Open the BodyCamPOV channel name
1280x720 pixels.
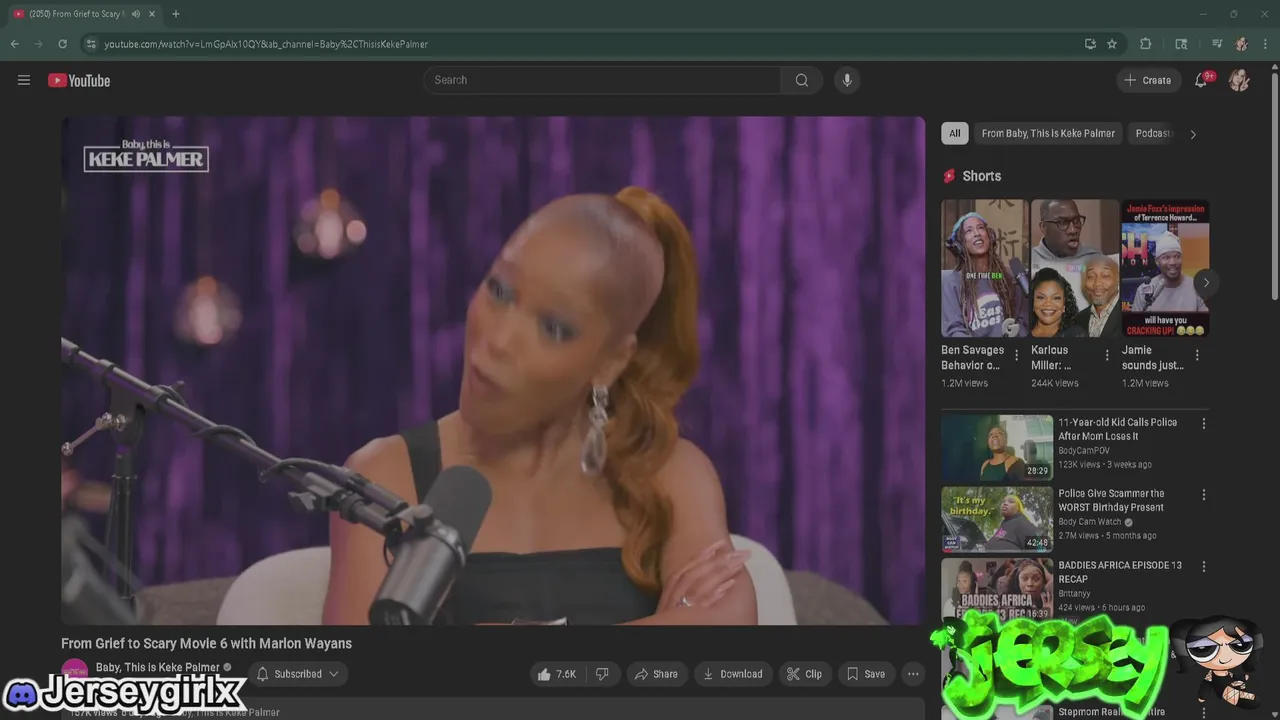[1084, 451]
